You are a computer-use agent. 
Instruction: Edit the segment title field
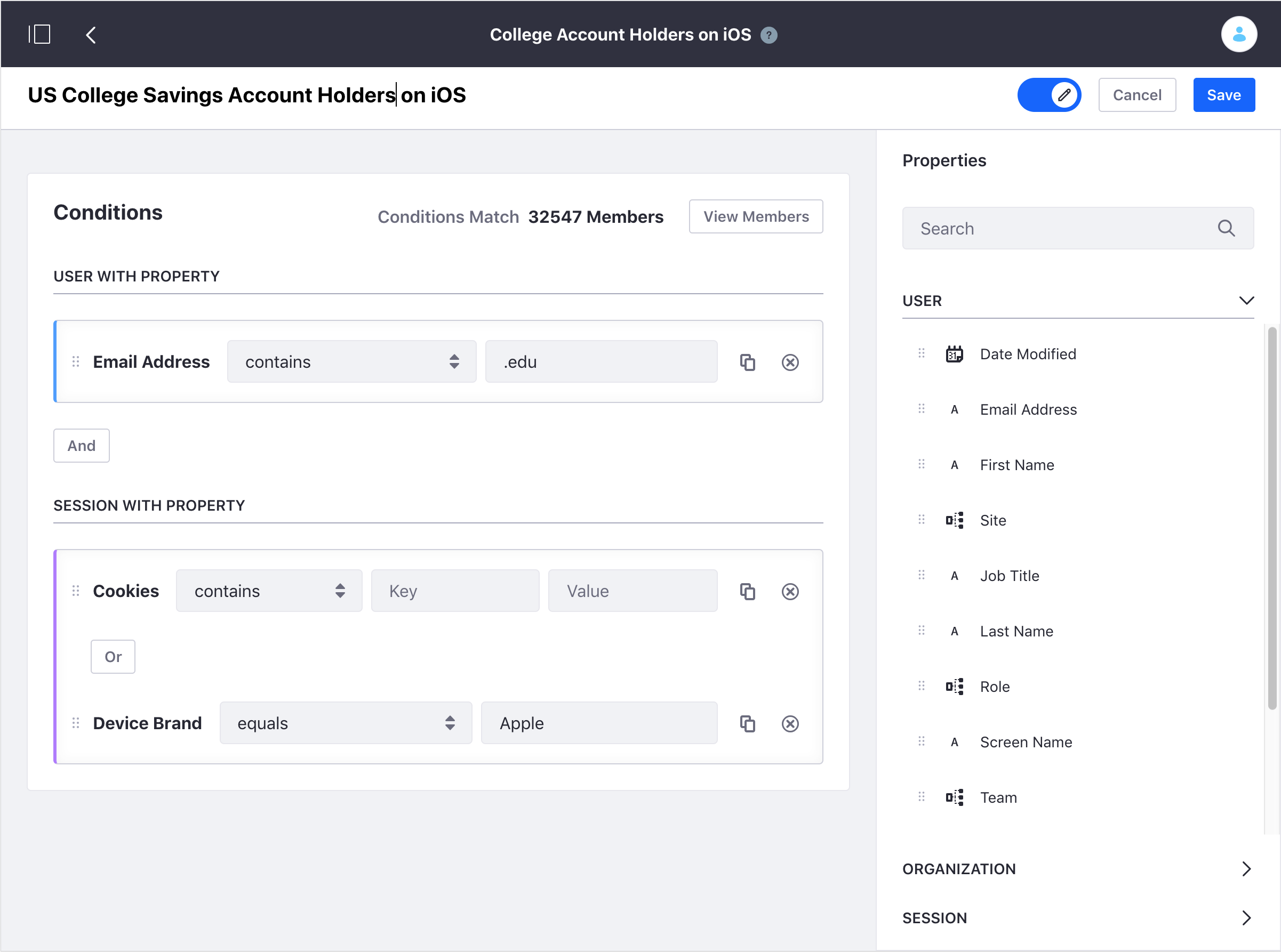(x=247, y=95)
